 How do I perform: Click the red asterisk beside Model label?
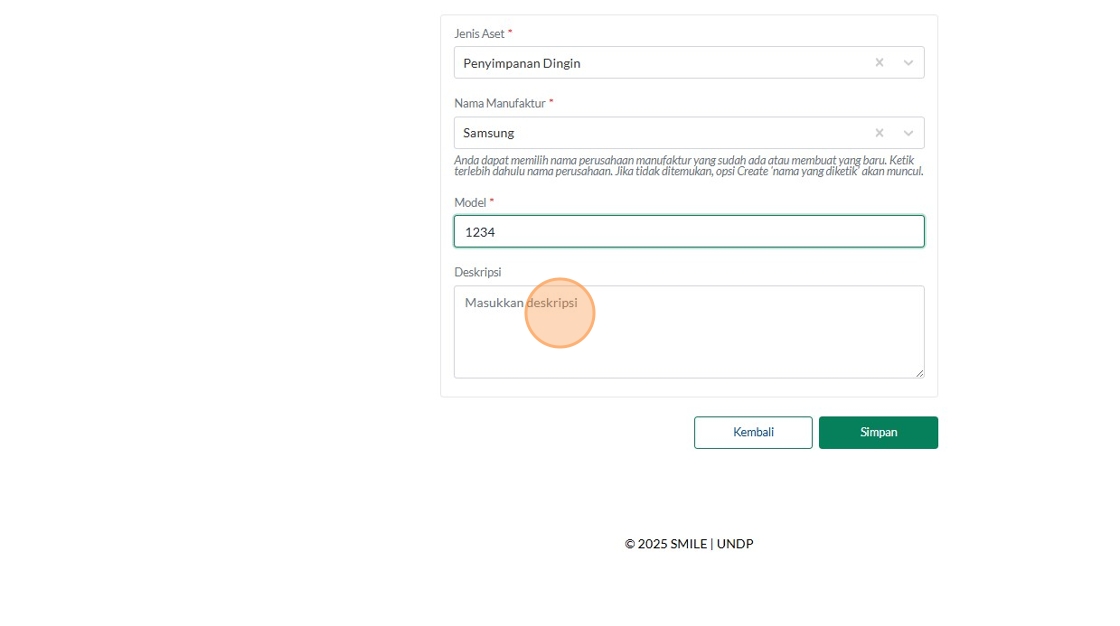[491, 202]
